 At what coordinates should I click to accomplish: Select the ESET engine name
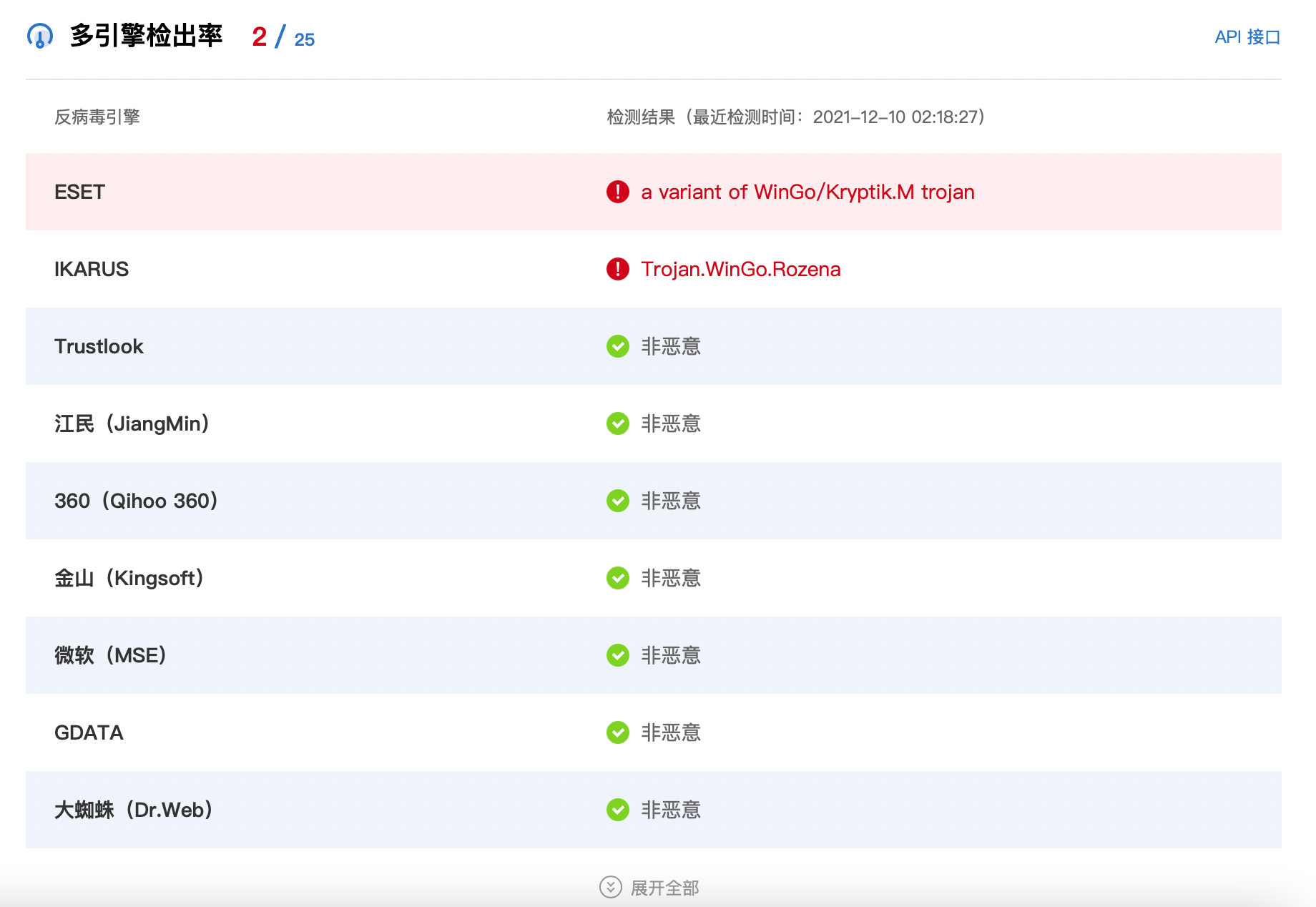tap(79, 192)
